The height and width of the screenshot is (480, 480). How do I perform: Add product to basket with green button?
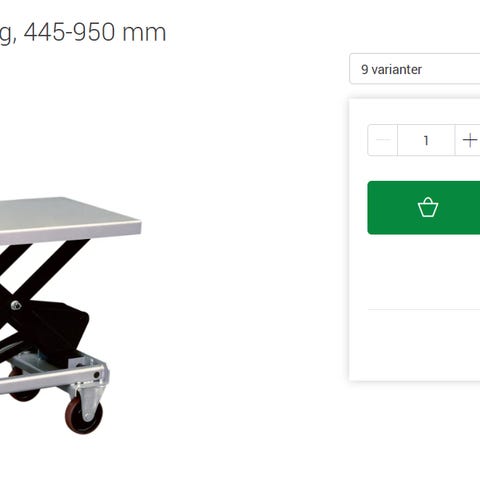click(424, 208)
